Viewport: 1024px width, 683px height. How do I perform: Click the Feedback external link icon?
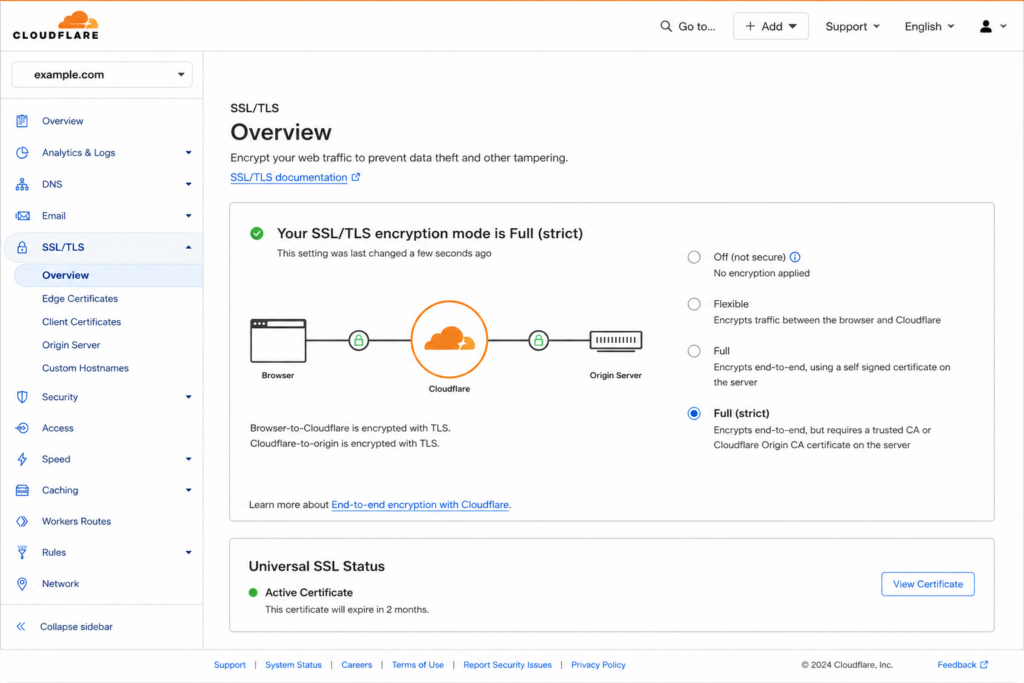[x=984, y=665]
